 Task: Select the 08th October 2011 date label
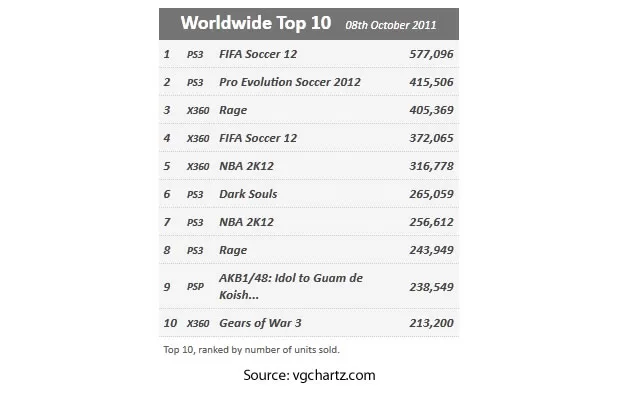click(391, 25)
